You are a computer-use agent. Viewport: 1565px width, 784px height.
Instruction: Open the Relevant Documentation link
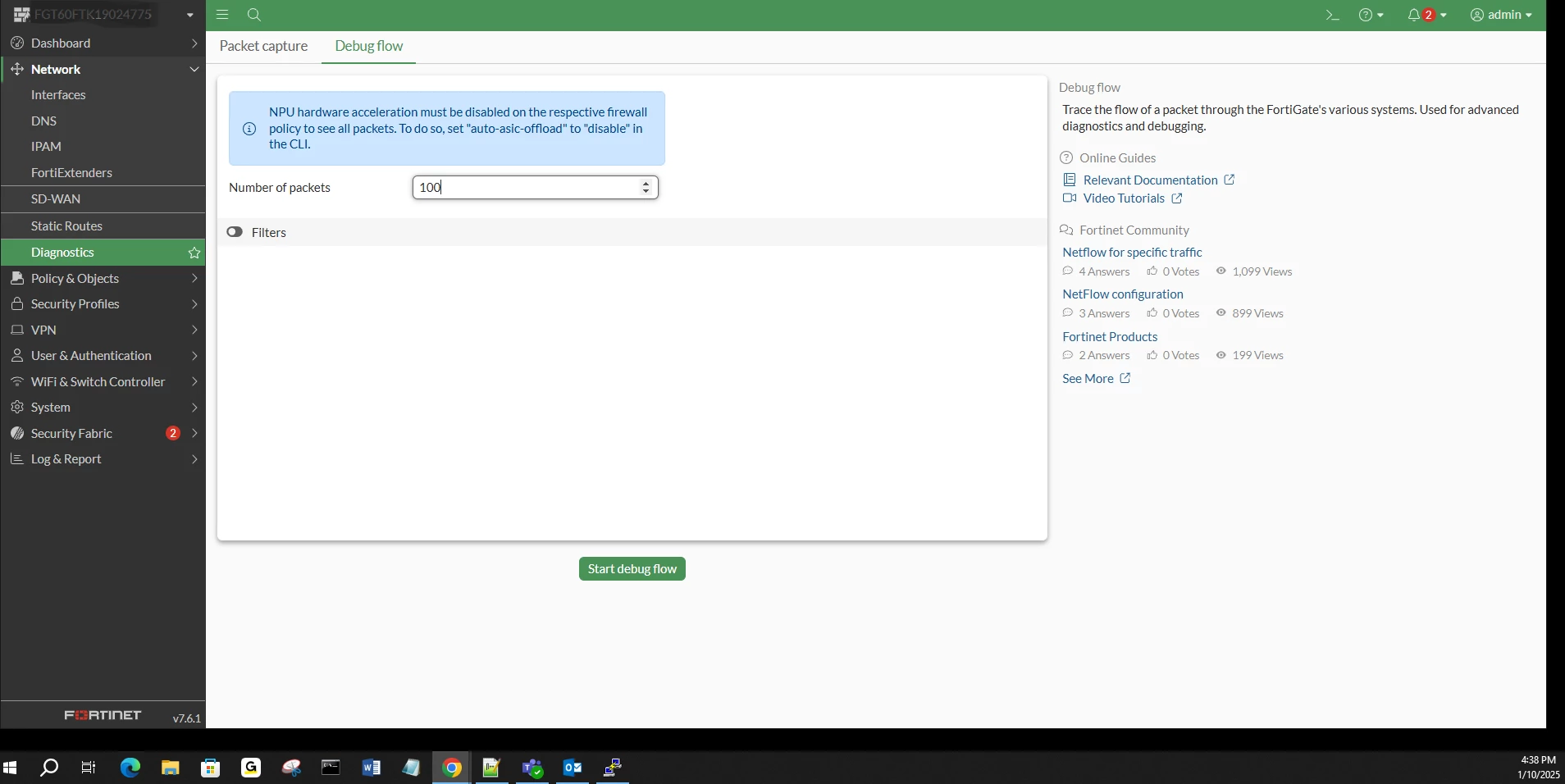tap(1148, 180)
